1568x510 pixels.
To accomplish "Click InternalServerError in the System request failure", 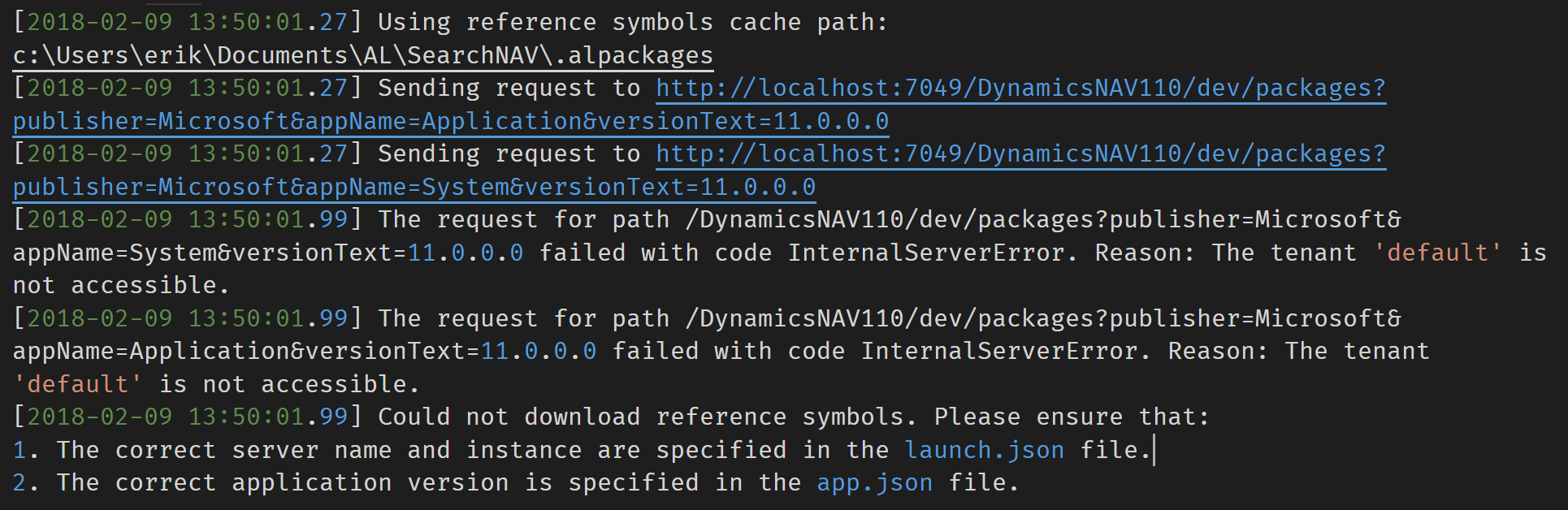I will tap(926, 253).
